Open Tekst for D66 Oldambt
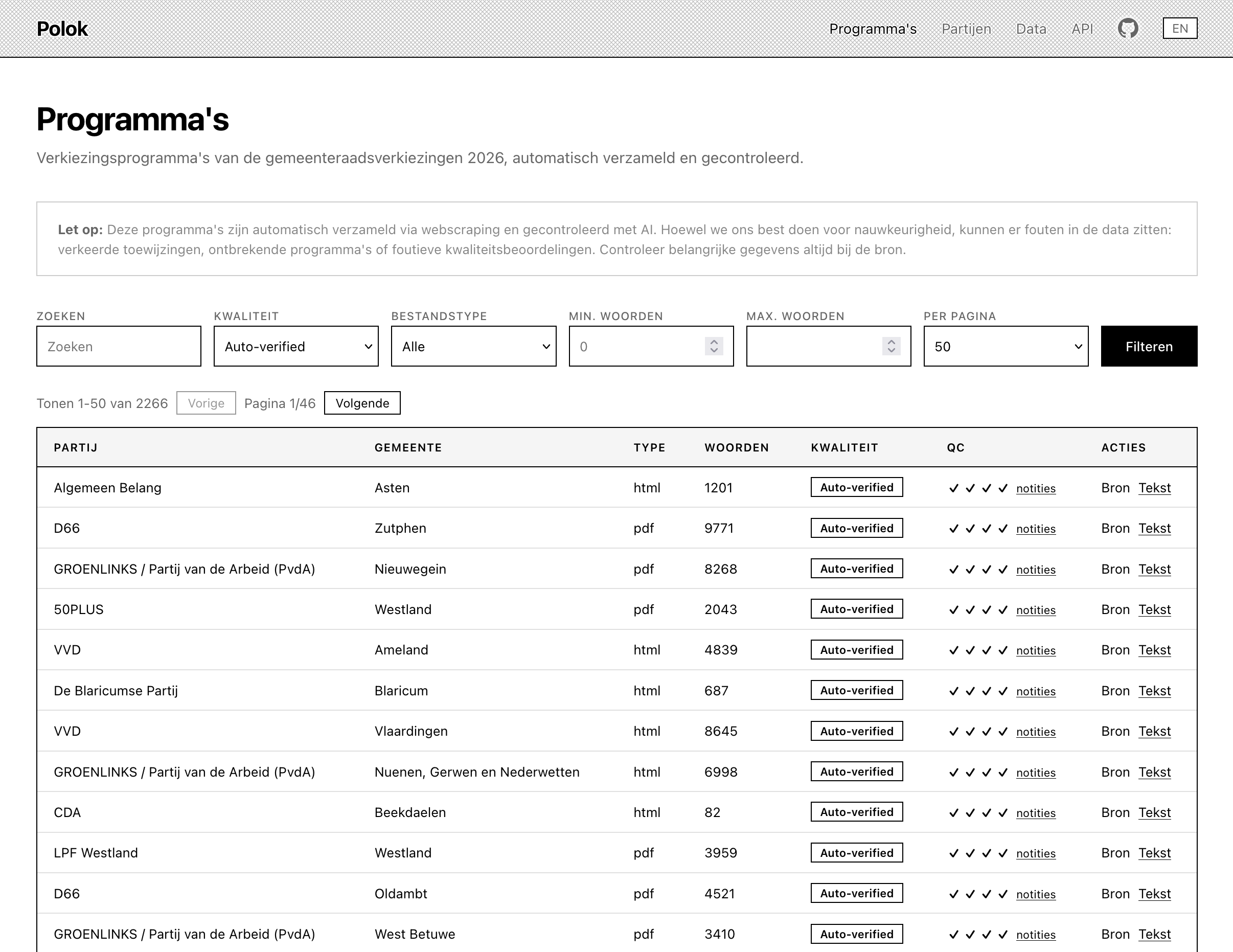The height and width of the screenshot is (952, 1233). tap(1154, 894)
